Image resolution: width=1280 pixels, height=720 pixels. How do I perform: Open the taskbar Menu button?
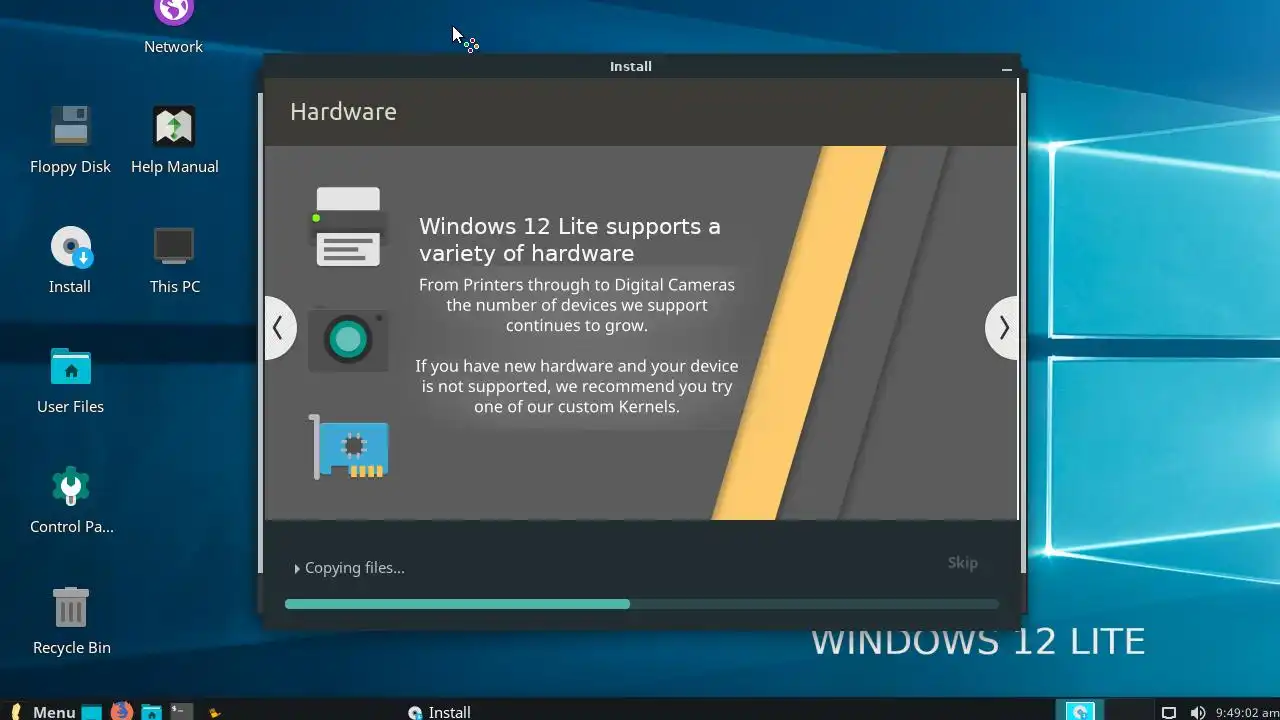(x=42, y=711)
